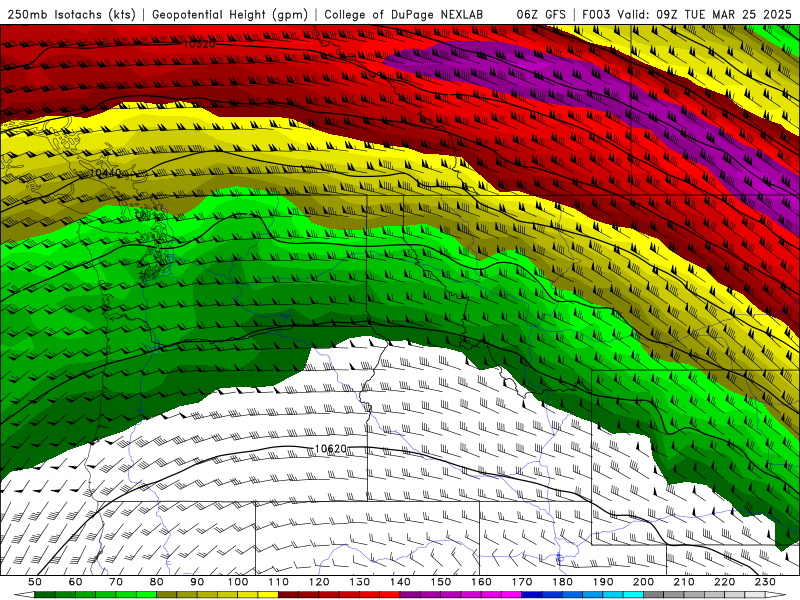Click the 230 value on the color scale
The image size is (800, 600).
click(766, 582)
